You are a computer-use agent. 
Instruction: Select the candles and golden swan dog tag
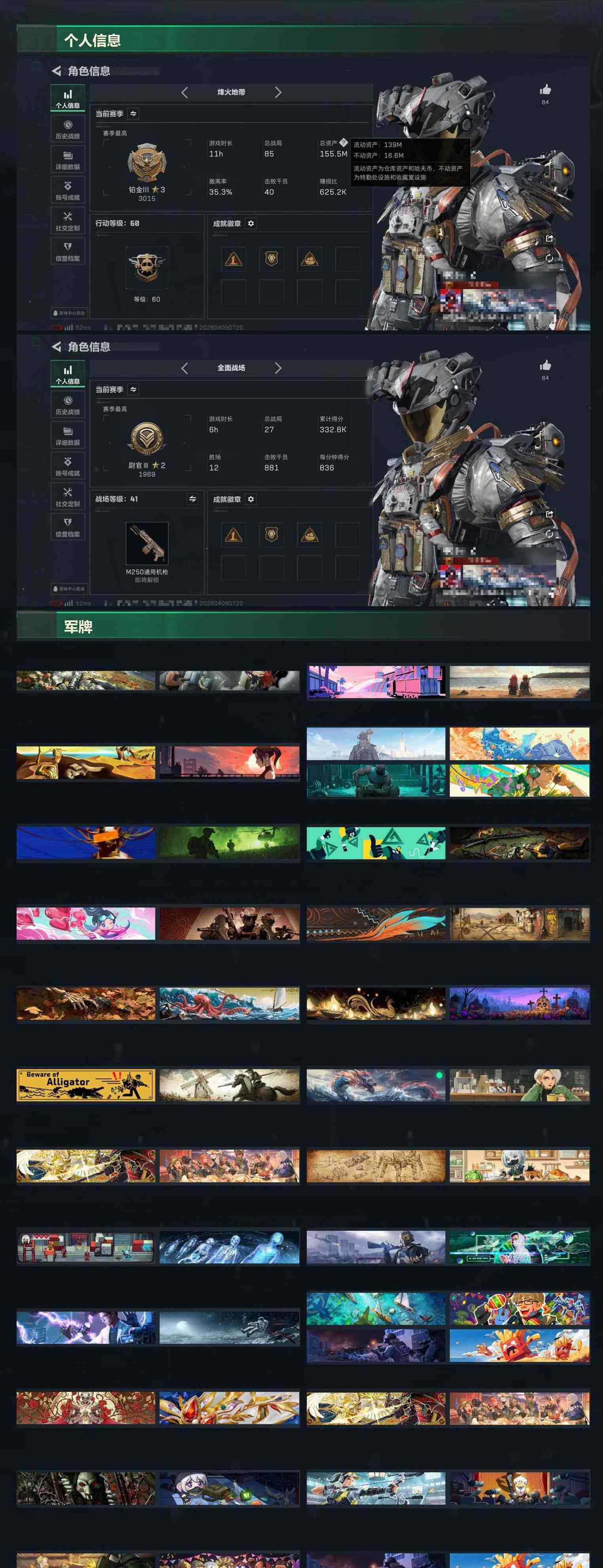click(376, 1003)
